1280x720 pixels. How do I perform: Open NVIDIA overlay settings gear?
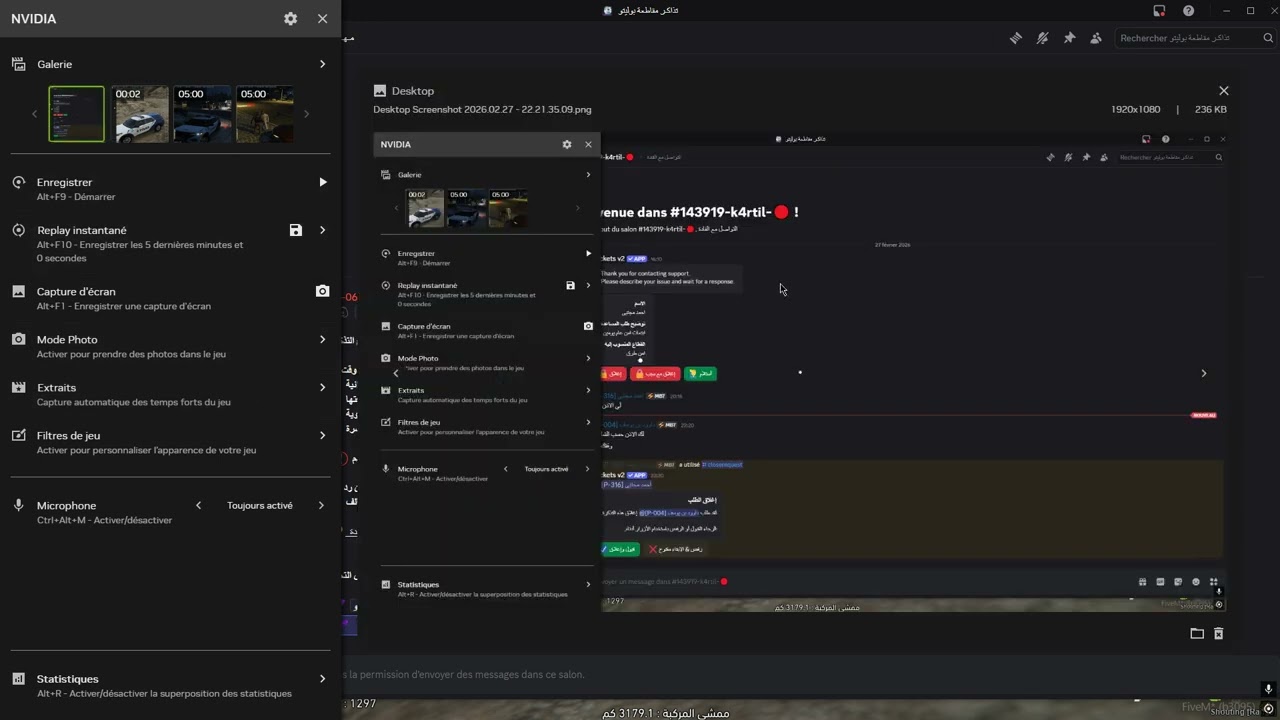tap(290, 19)
